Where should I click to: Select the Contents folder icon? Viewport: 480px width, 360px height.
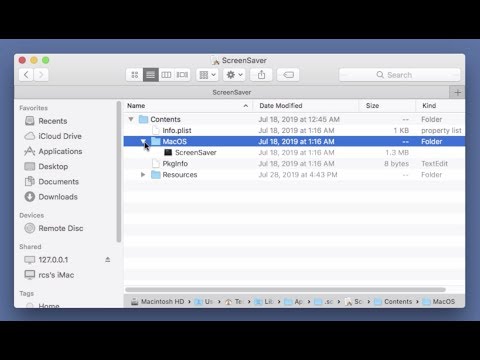click(143, 119)
